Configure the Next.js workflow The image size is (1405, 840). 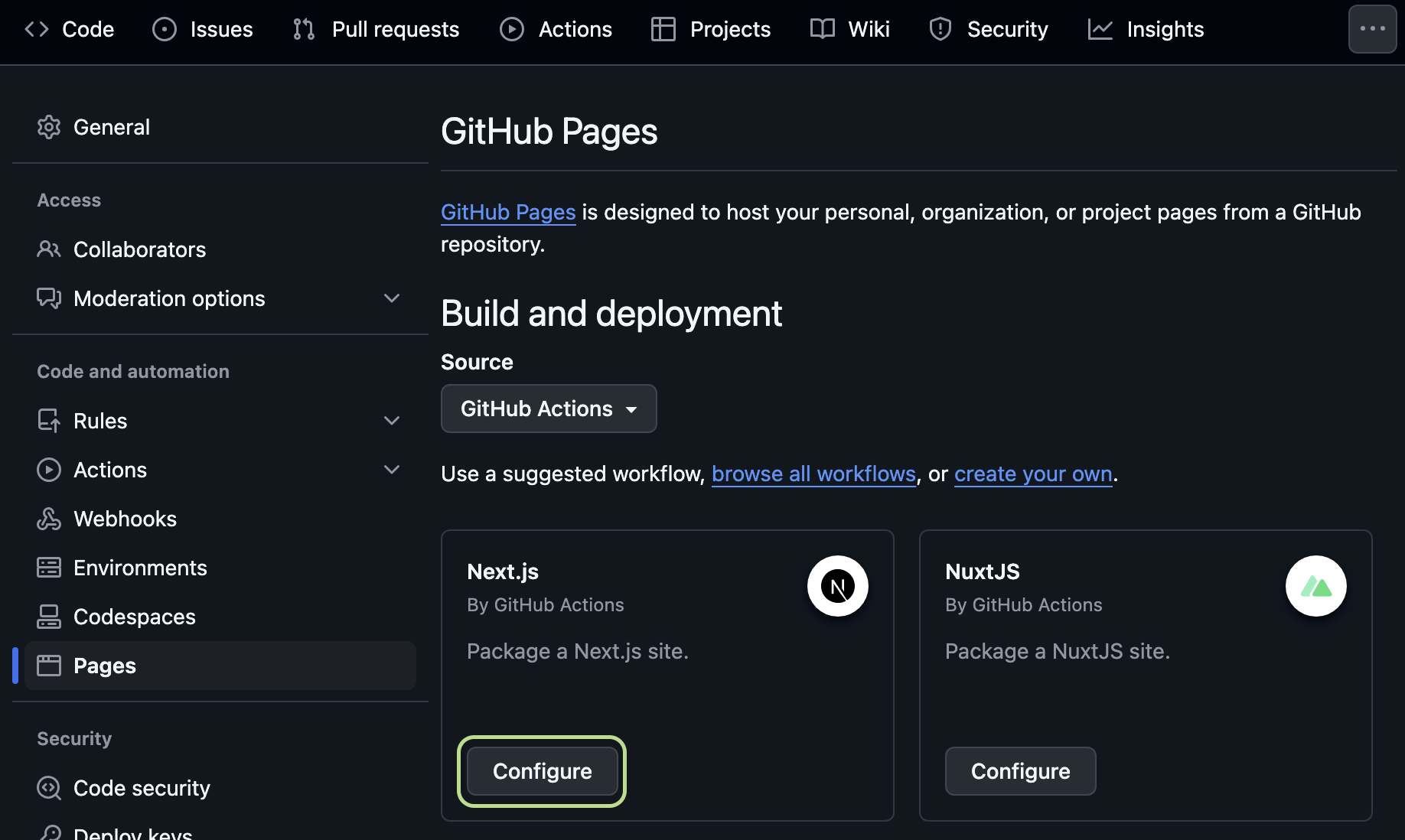542,771
